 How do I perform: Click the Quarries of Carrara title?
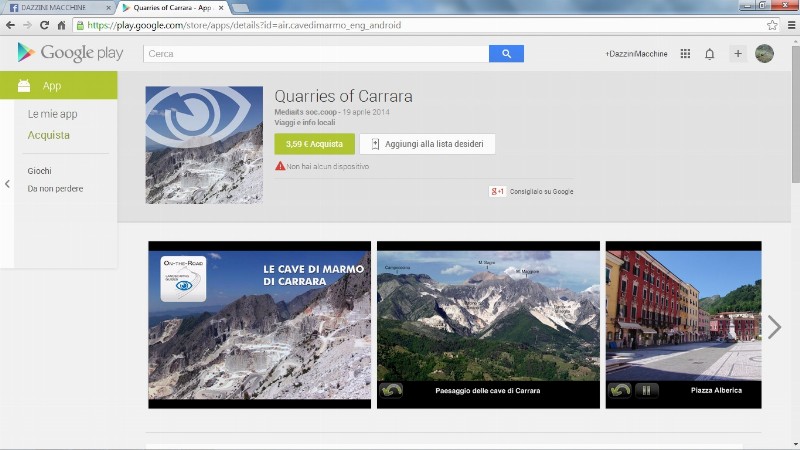pos(343,96)
